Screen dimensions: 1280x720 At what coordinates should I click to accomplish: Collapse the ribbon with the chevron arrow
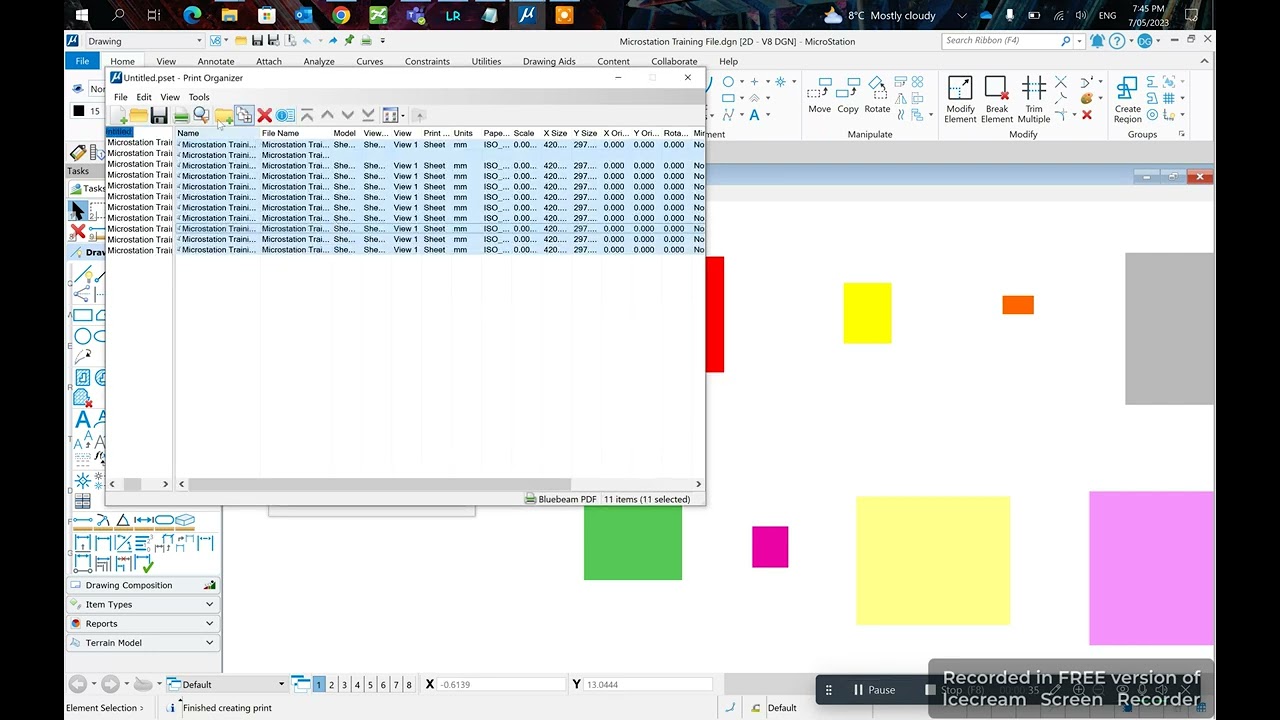click(1205, 61)
